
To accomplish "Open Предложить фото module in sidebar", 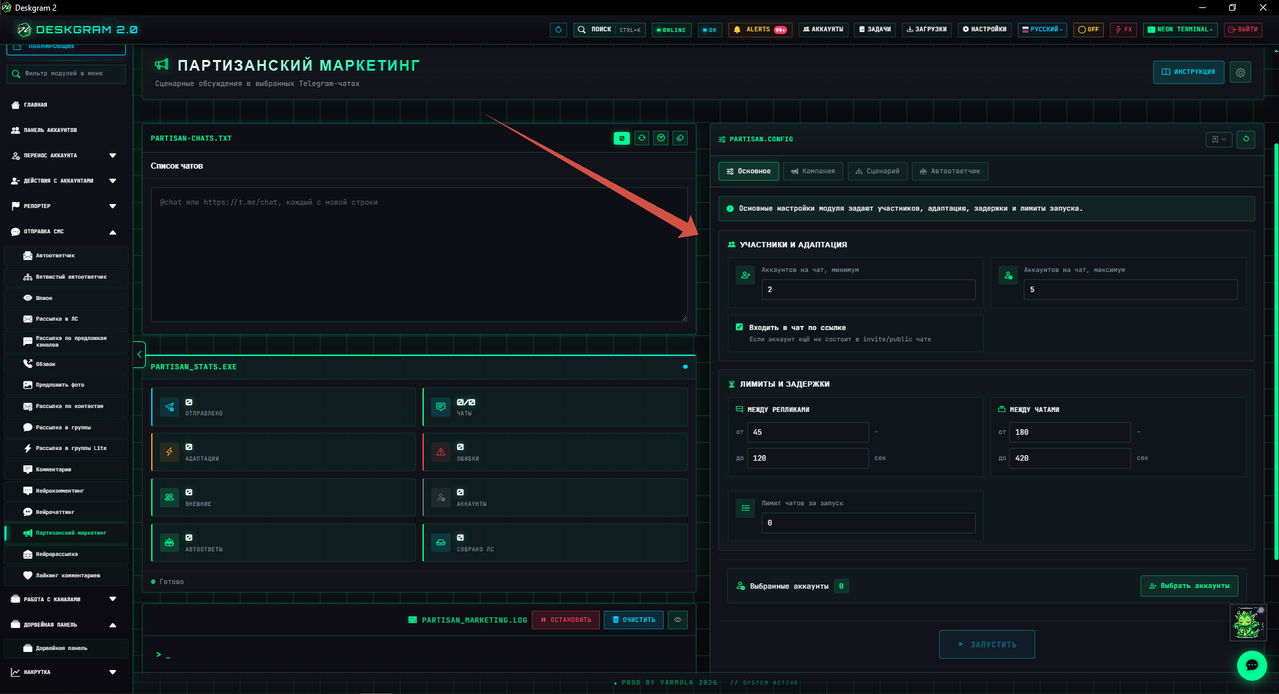I will (66, 385).
